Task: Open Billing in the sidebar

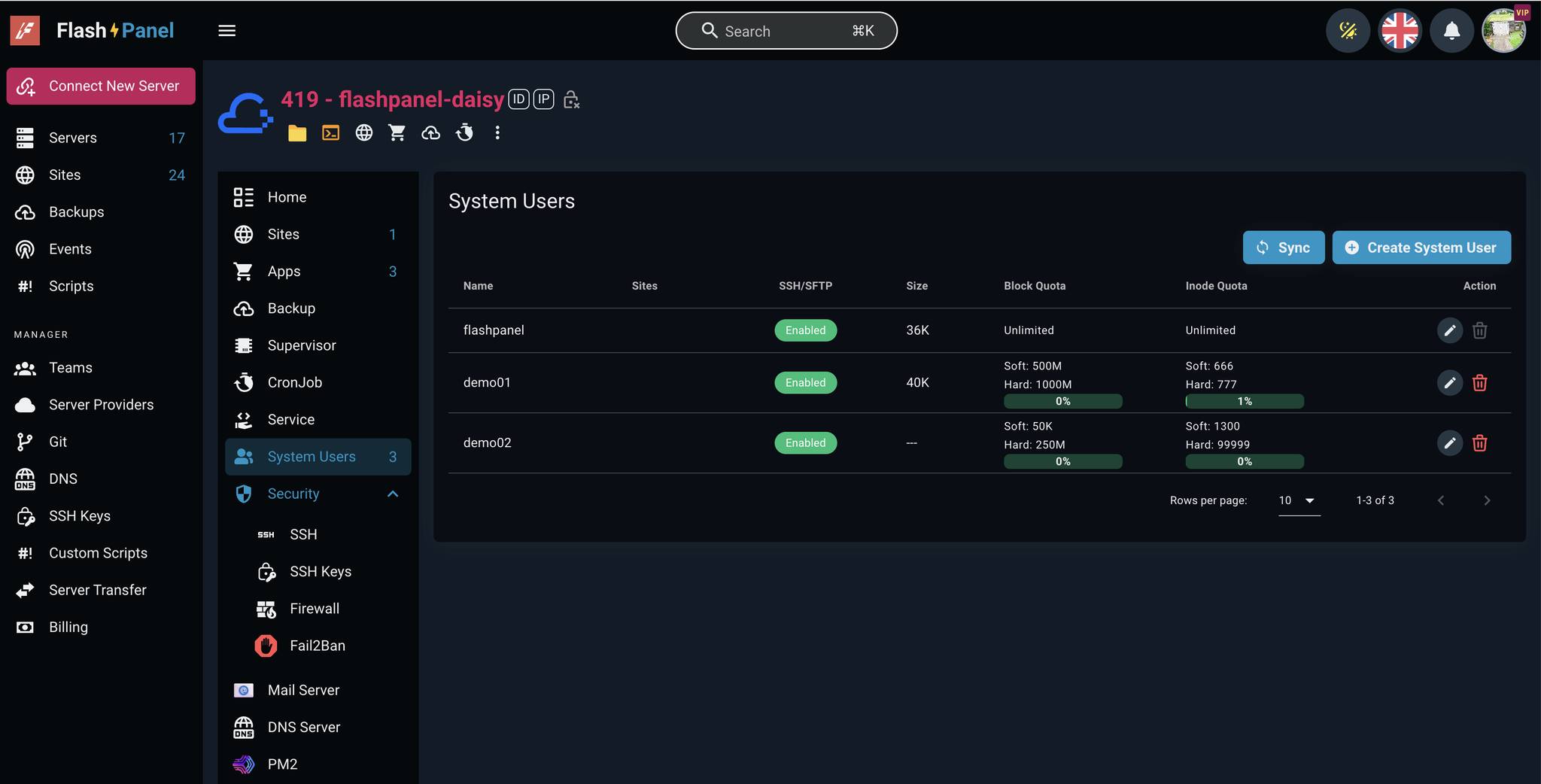Action: [x=101, y=628]
